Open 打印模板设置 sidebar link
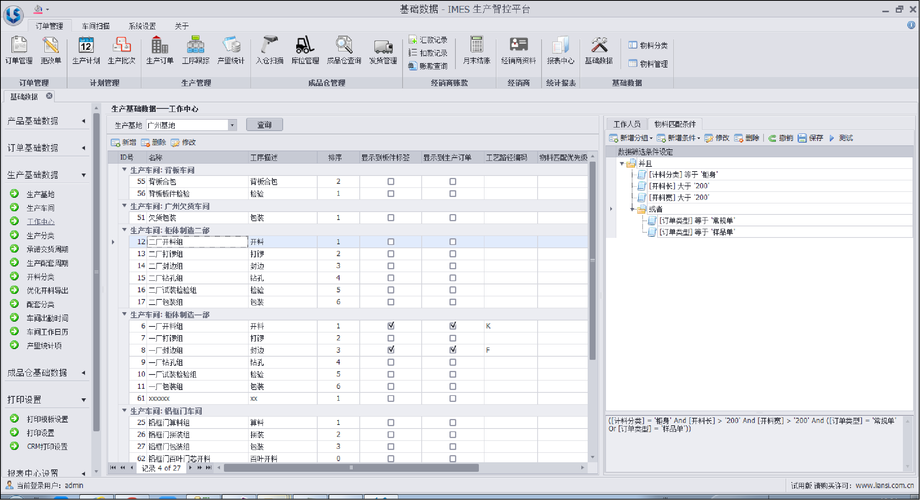The height and width of the screenshot is (500, 920). (48, 419)
